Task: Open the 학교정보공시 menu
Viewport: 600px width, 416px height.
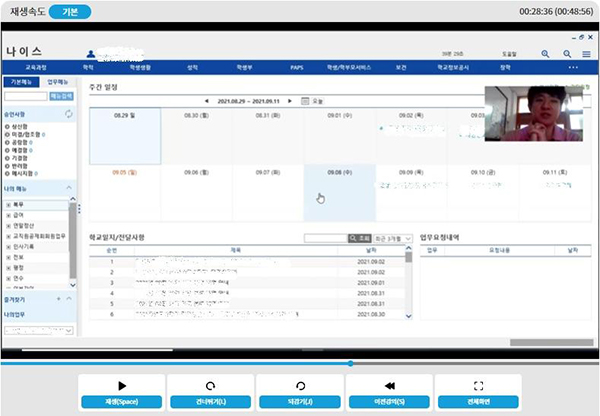Action: point(453,67)
